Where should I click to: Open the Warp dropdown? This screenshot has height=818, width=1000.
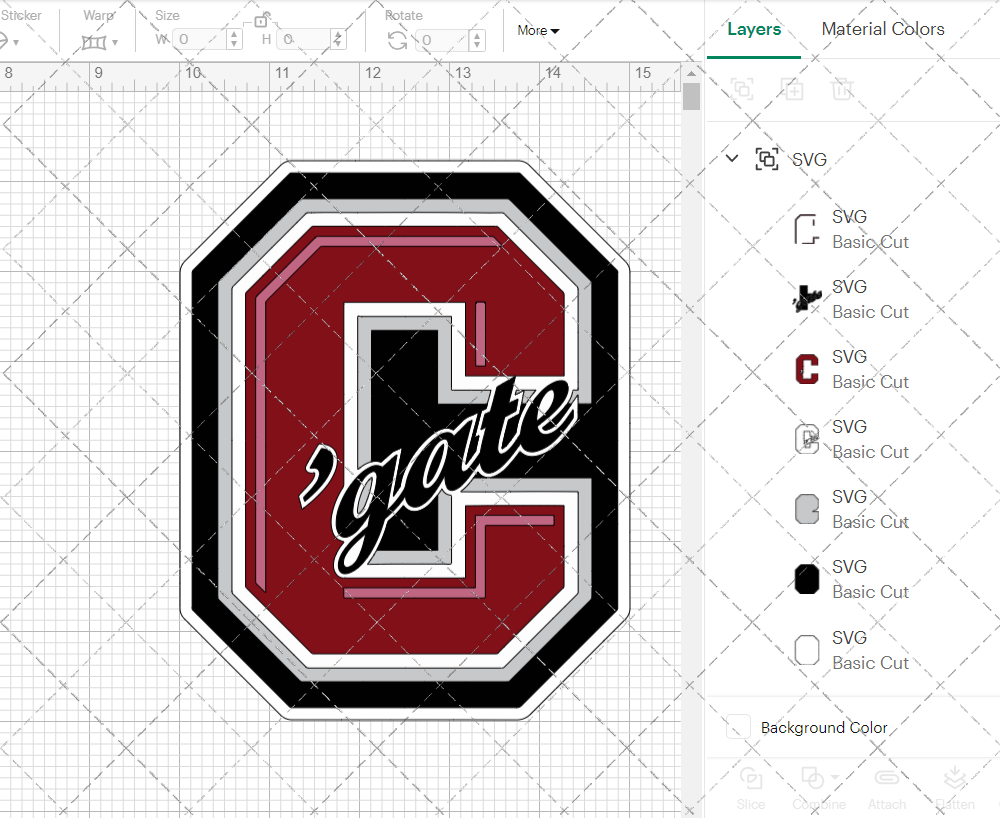click(100, 42)
